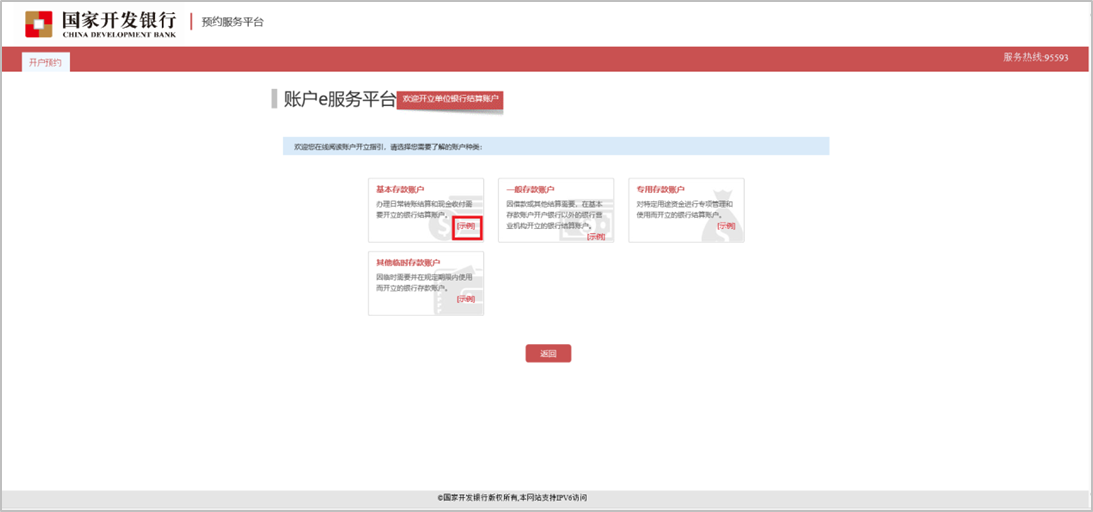Choose the 专用存款账户 card title
This screenshot has height=512, width=1093.
click(x=660, y=189)
